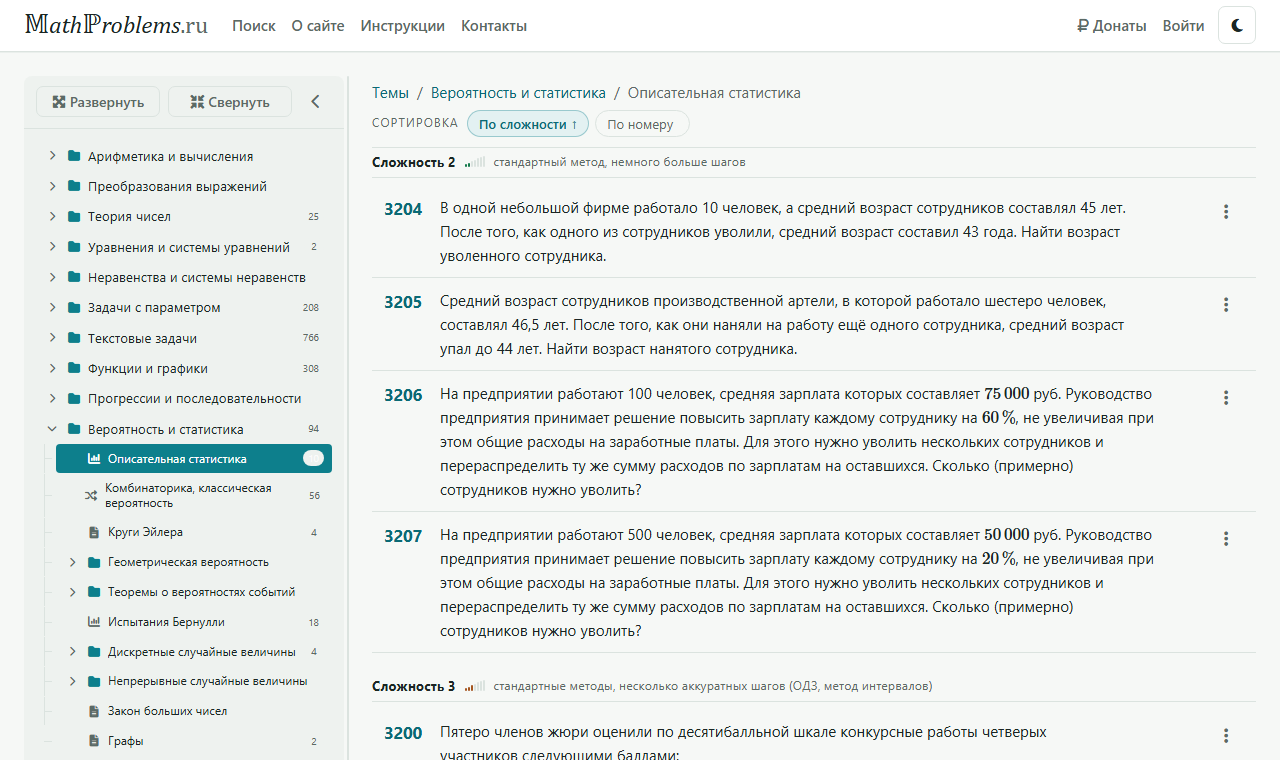Expand the Арифметика и вычисления chevron
The image size is (1280, 760).
pos(52,156)
